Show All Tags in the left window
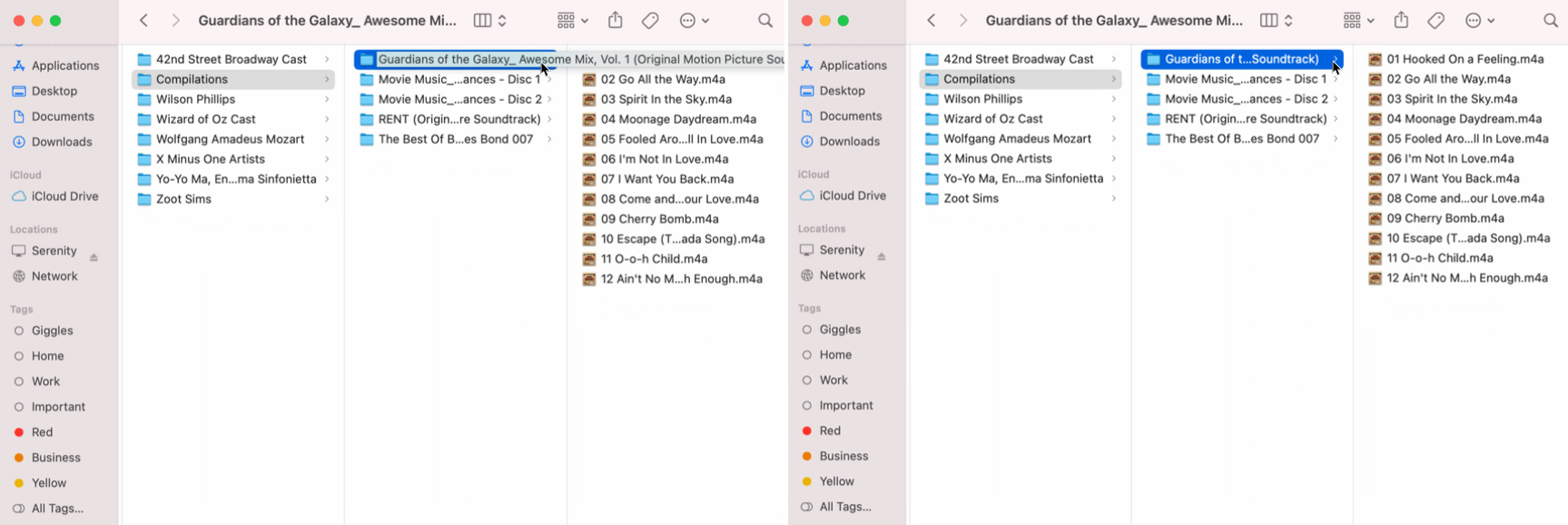 pyautogui.click(x=59, y=509)
